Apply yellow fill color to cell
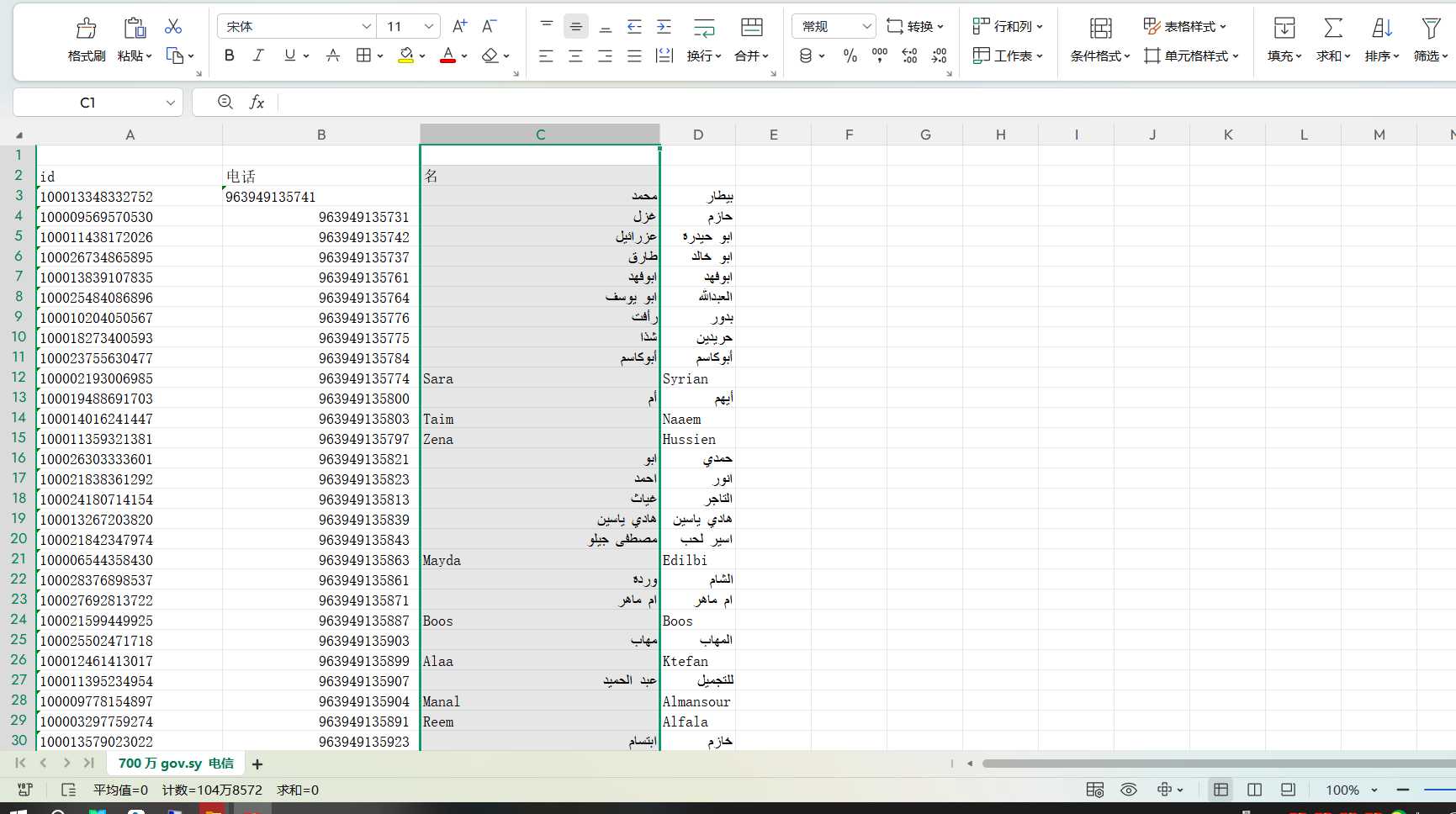 [x=405, y=55]
